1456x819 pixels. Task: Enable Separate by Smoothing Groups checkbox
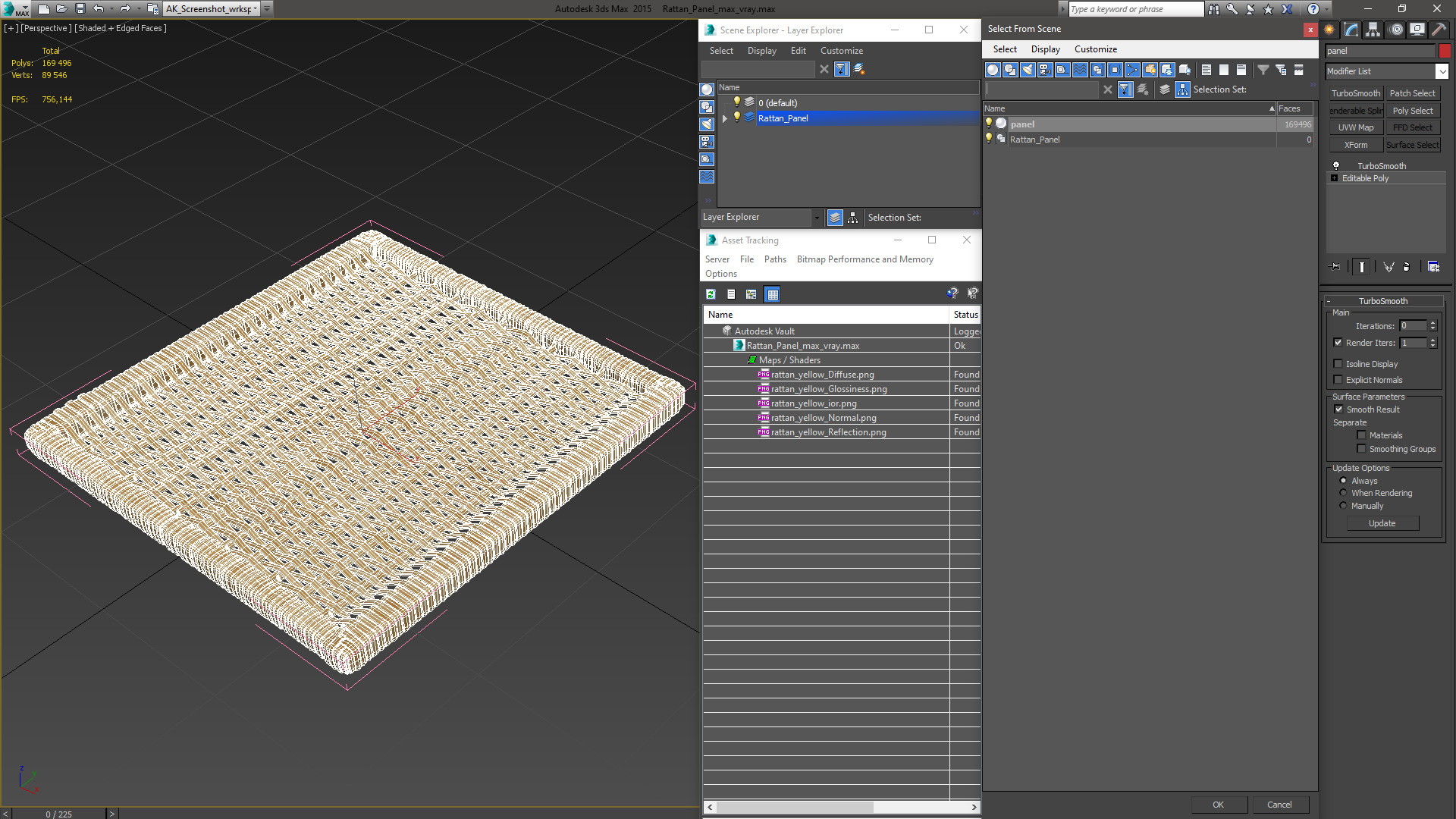coord(1361,449)
